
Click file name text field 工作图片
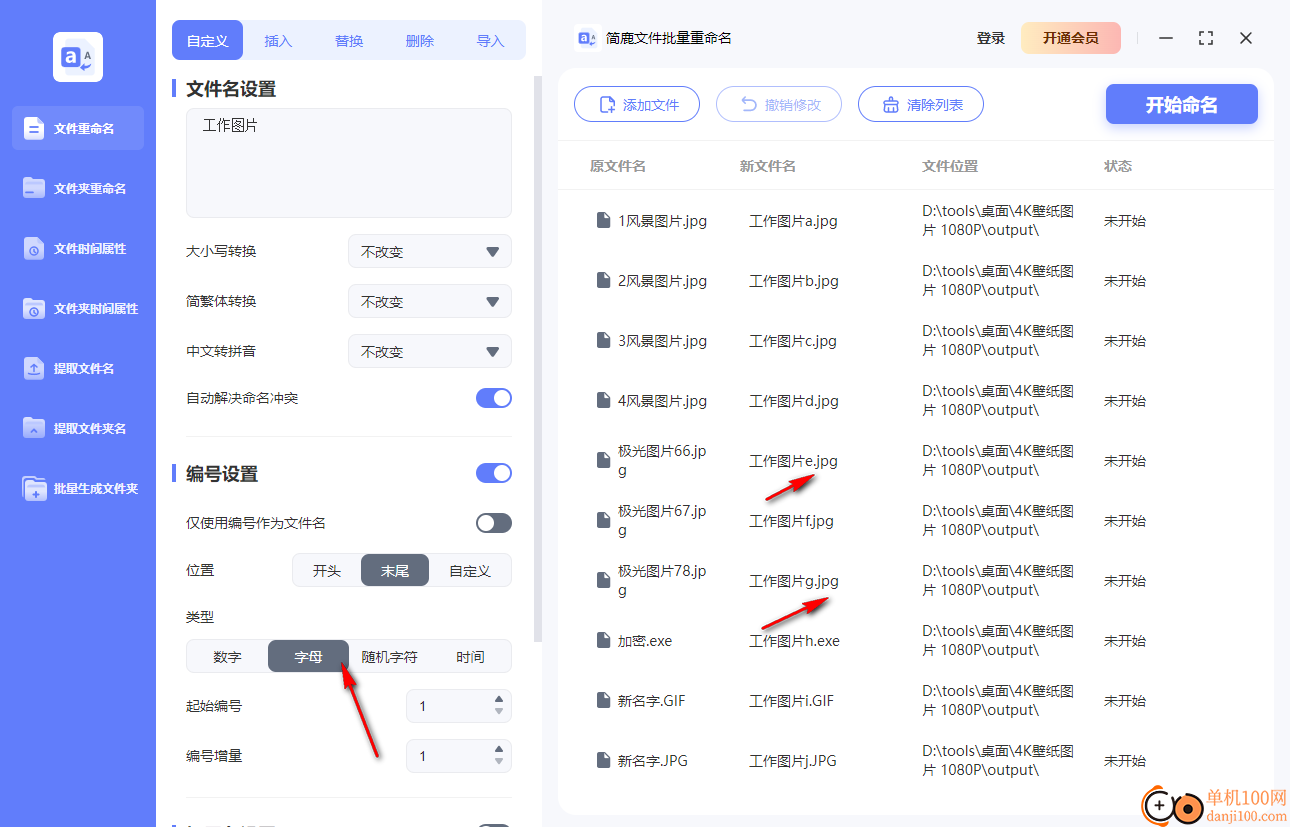(x=349, y=163)
